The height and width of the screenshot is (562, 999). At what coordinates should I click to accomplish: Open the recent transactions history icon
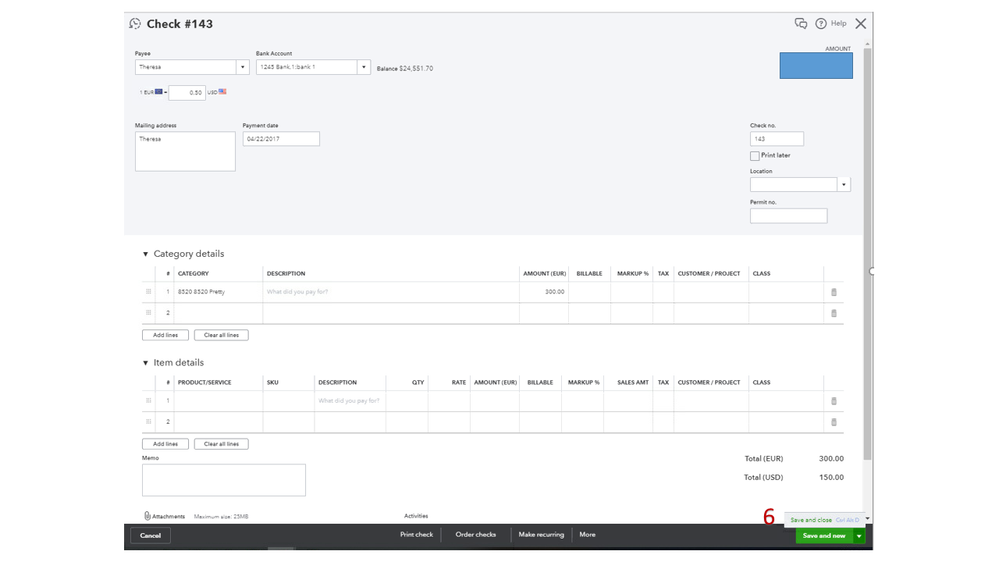point(135,24)
